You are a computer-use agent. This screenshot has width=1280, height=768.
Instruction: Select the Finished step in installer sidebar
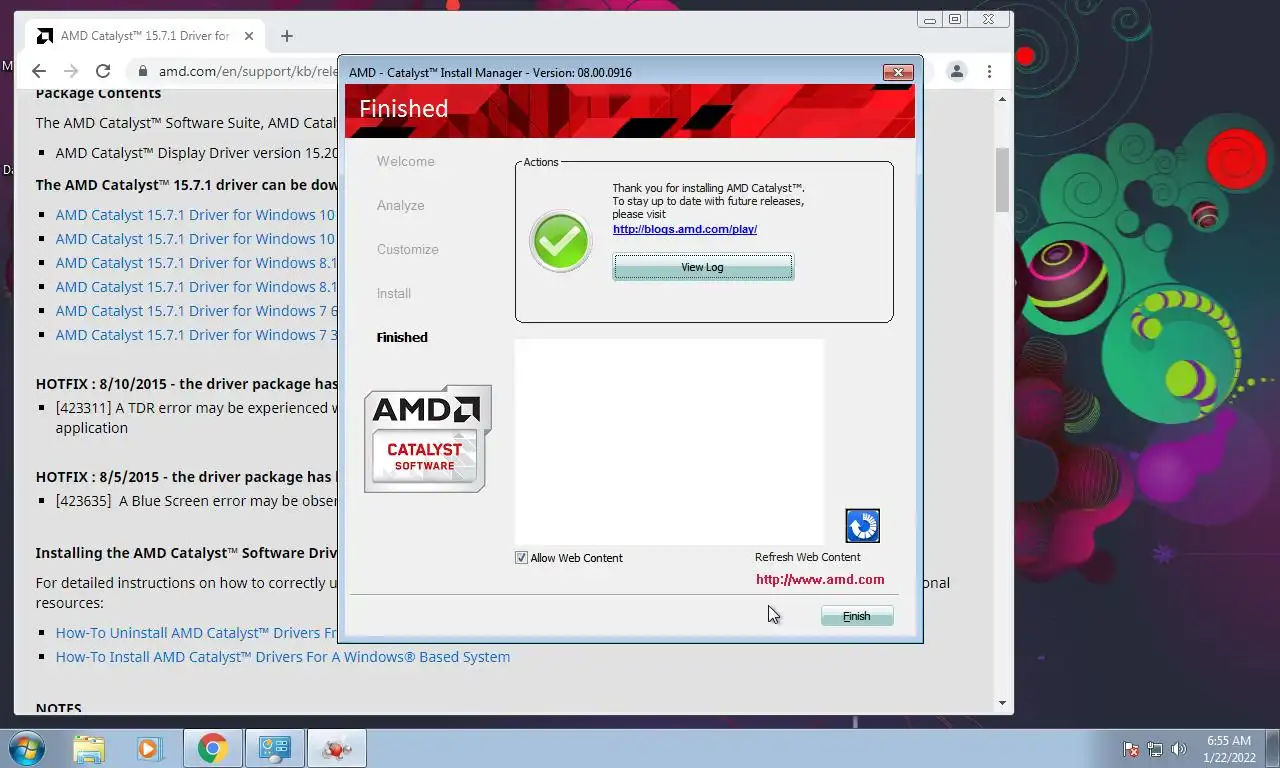click(402, 337)
